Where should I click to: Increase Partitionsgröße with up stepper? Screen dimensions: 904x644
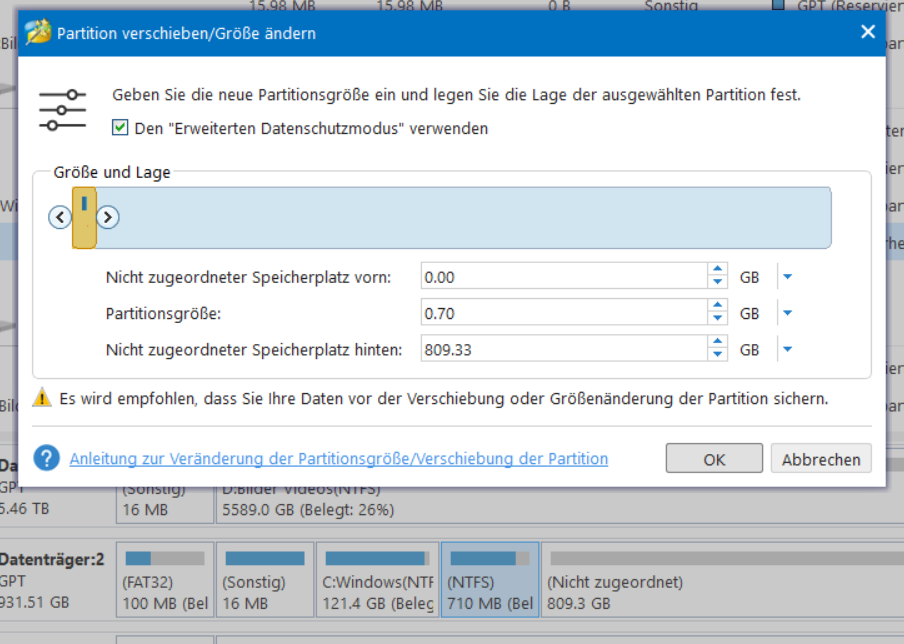point(717,306)
